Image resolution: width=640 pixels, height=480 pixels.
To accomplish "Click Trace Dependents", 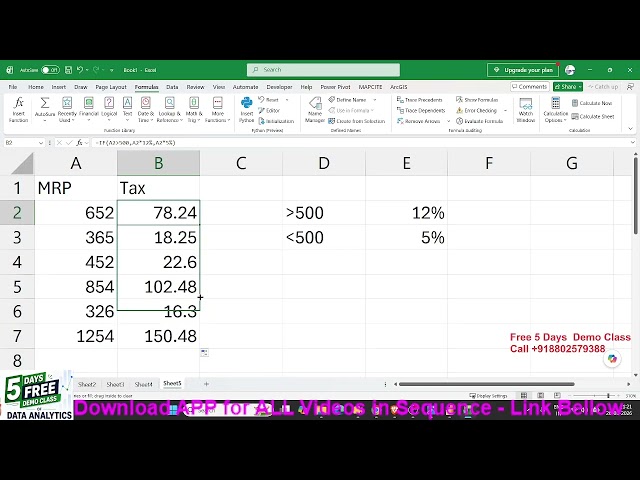I will click(x=421, y=110).
